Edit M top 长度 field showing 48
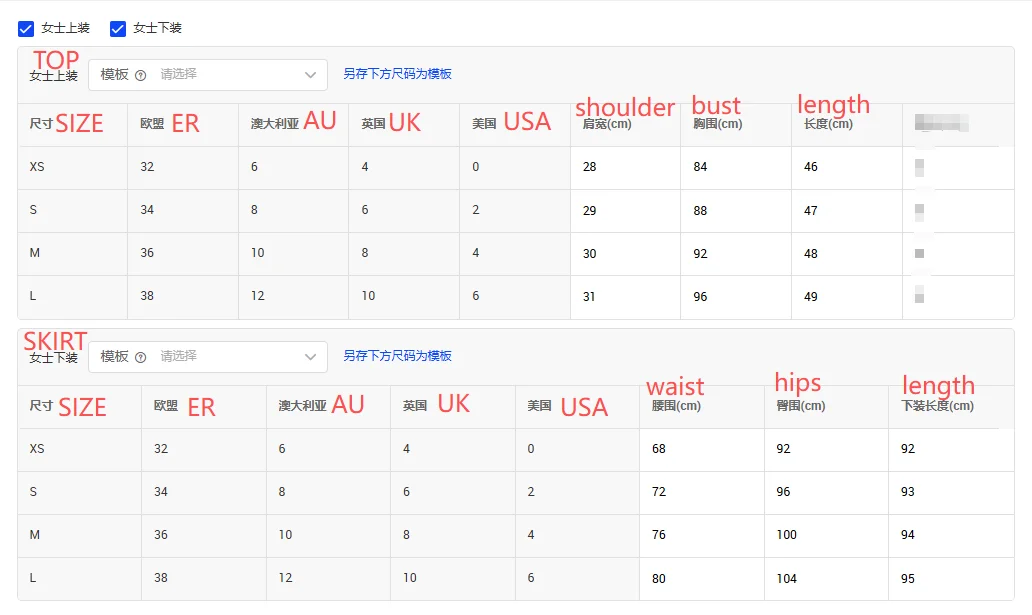This screenshot has height=615, width=1032. [x=846, y=254]
